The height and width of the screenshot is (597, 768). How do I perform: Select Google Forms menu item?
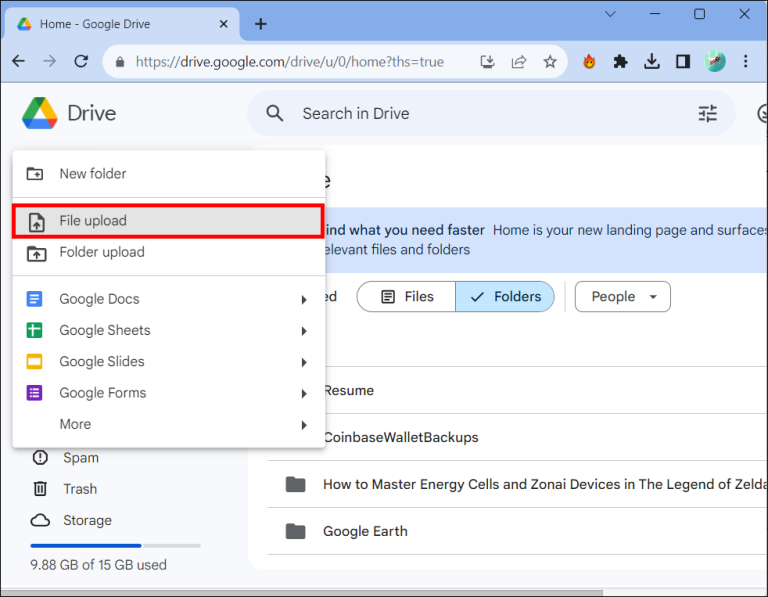point(168,393)
